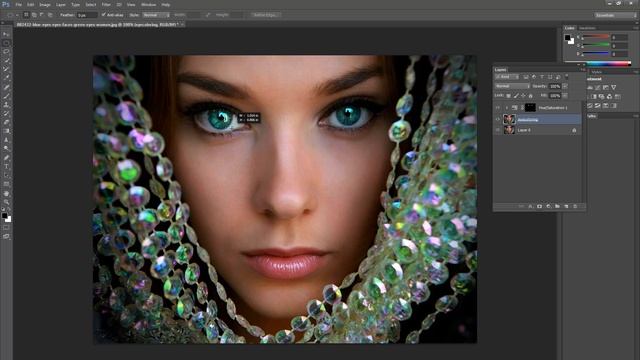Screen dimensions: 640x360
Task: Click Intersect with selection mode icon
Action: [50, 15]
